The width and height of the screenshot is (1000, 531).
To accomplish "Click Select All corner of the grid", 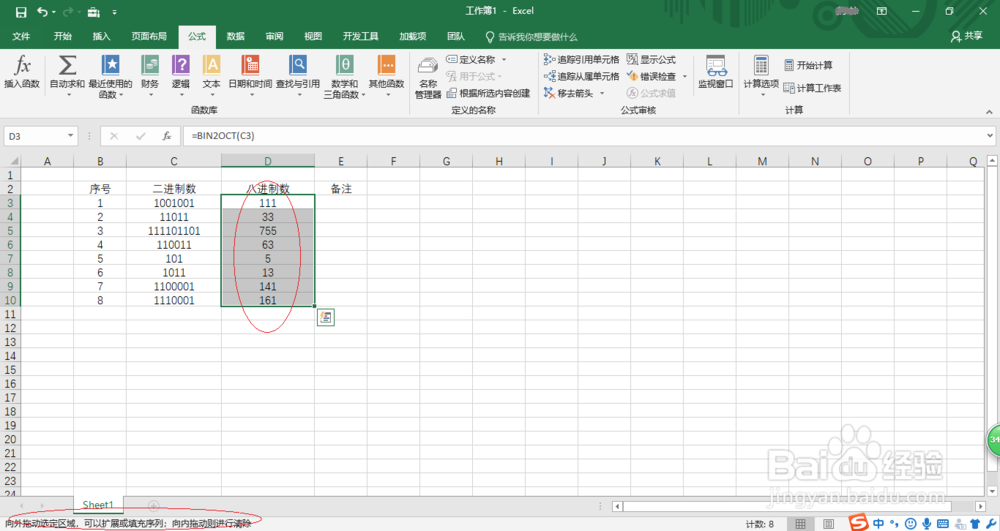I will pyautogui.click(x=10, y=161).
